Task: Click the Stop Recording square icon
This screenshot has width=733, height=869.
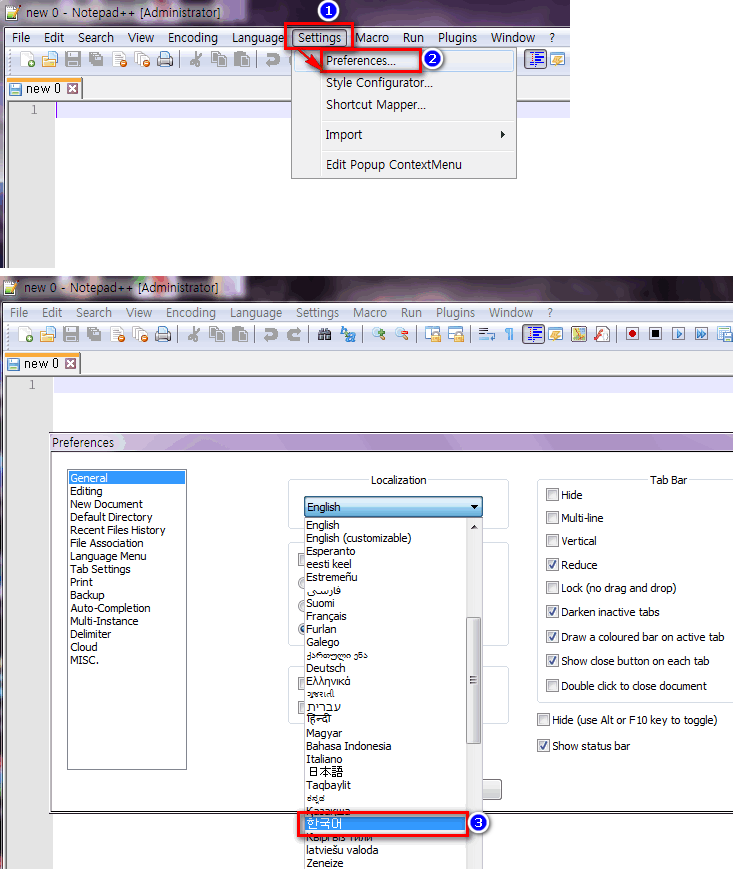Action: coord(655,334)
